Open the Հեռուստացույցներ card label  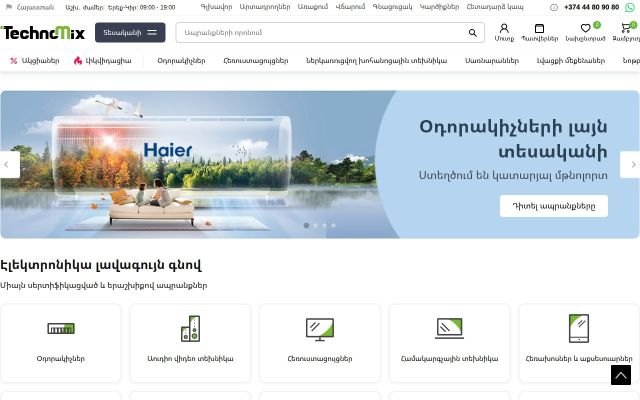click(320, 359)
